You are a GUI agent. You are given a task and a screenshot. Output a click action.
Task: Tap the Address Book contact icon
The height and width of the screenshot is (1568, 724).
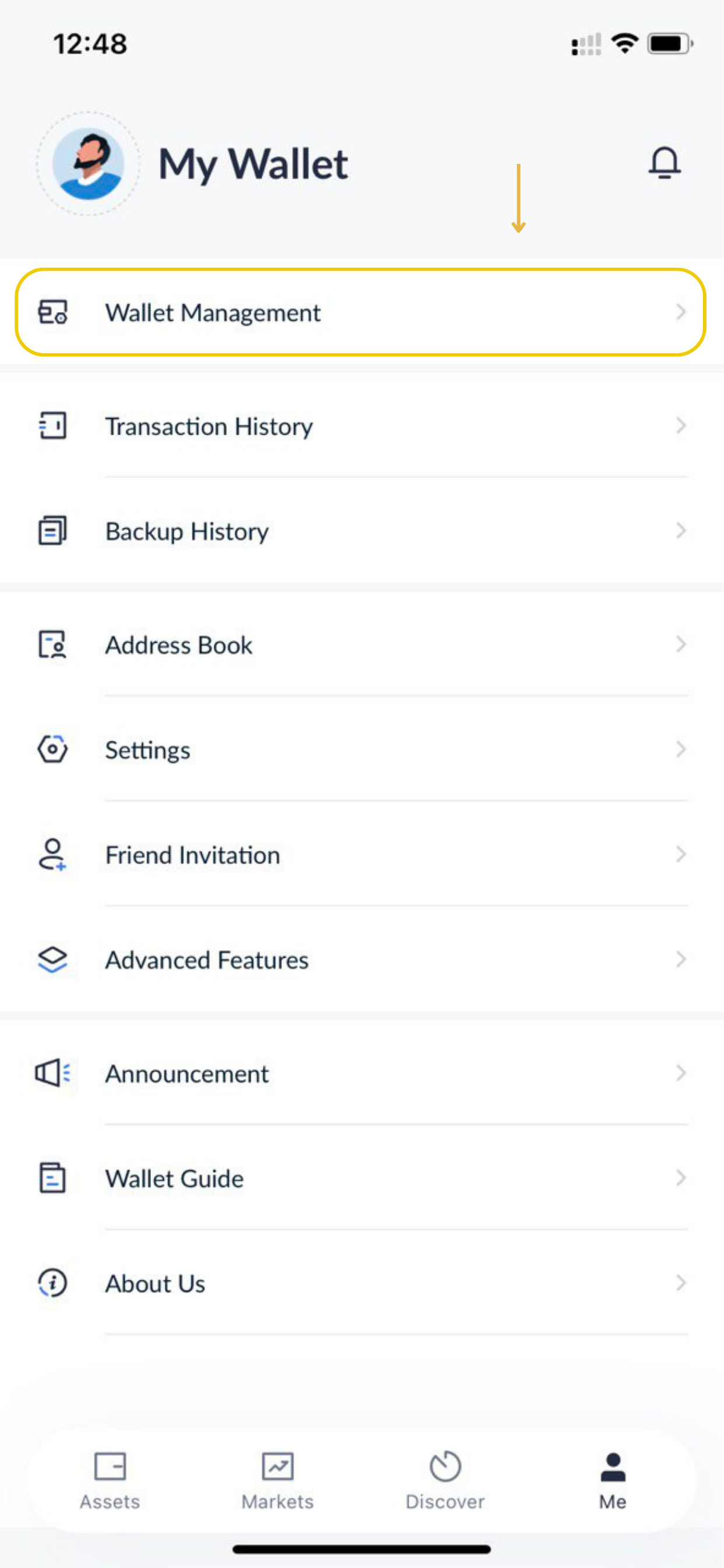[53, 645]
